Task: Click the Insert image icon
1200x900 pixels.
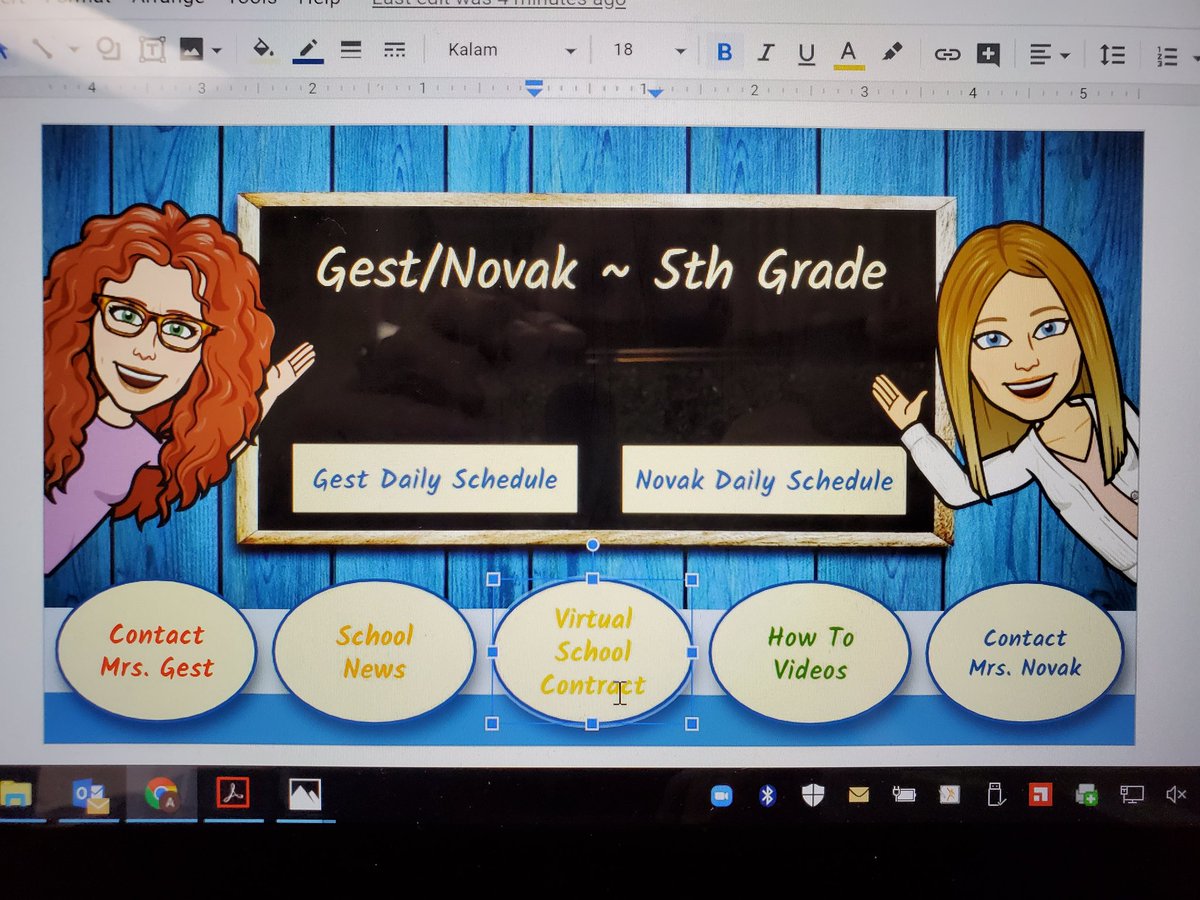Action: (191, 49)
